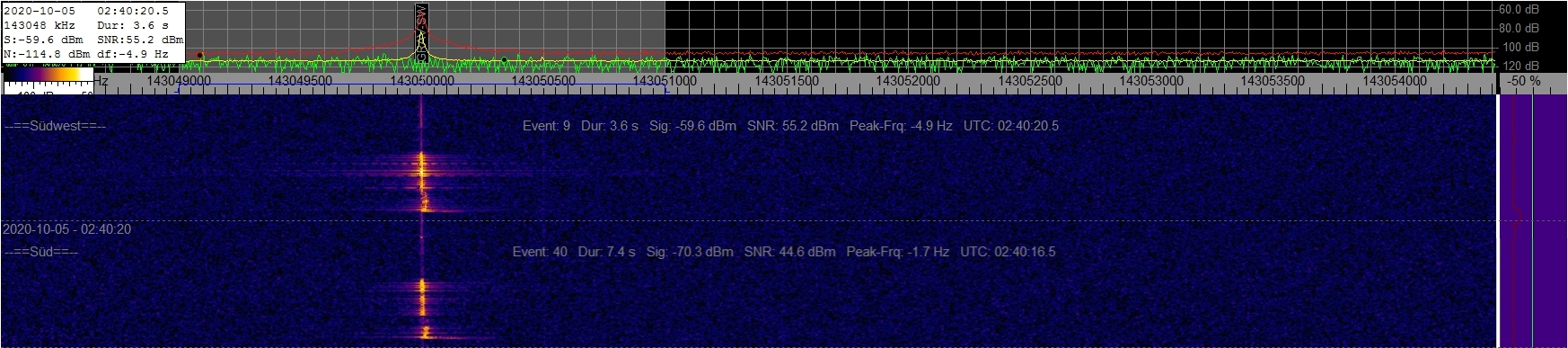Click the -50 % amplitude scale label
This screenshot has width=1568, height=348.
point(1524,81)
